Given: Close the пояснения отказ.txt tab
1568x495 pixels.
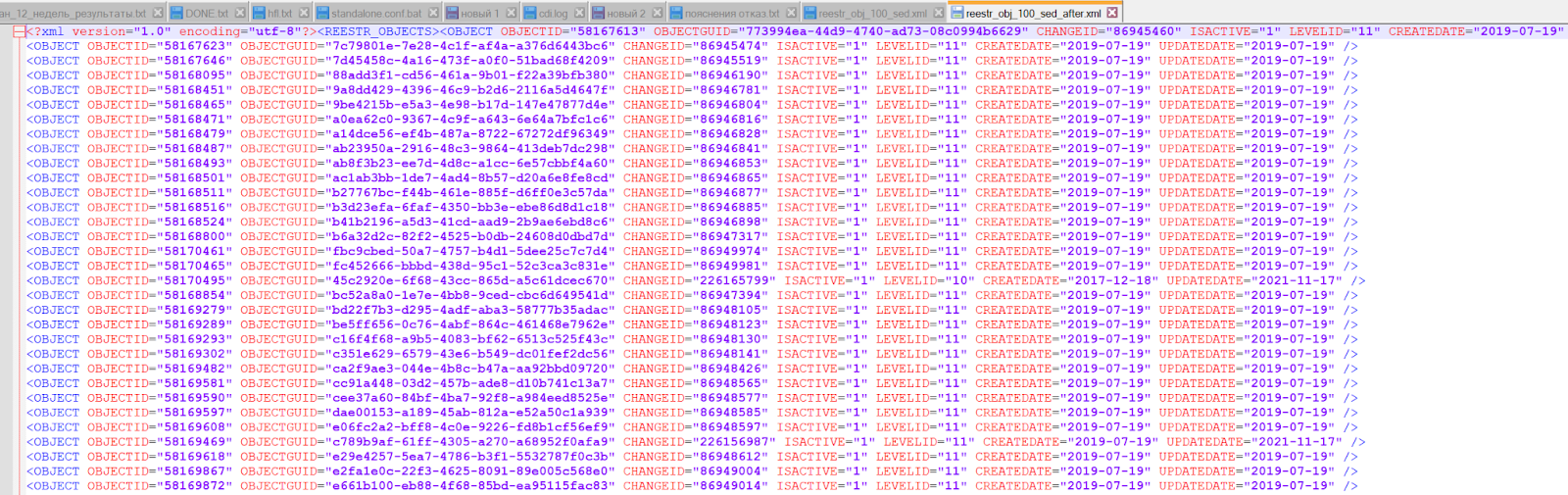Looking at the screenshot, I should pos(792,13).
